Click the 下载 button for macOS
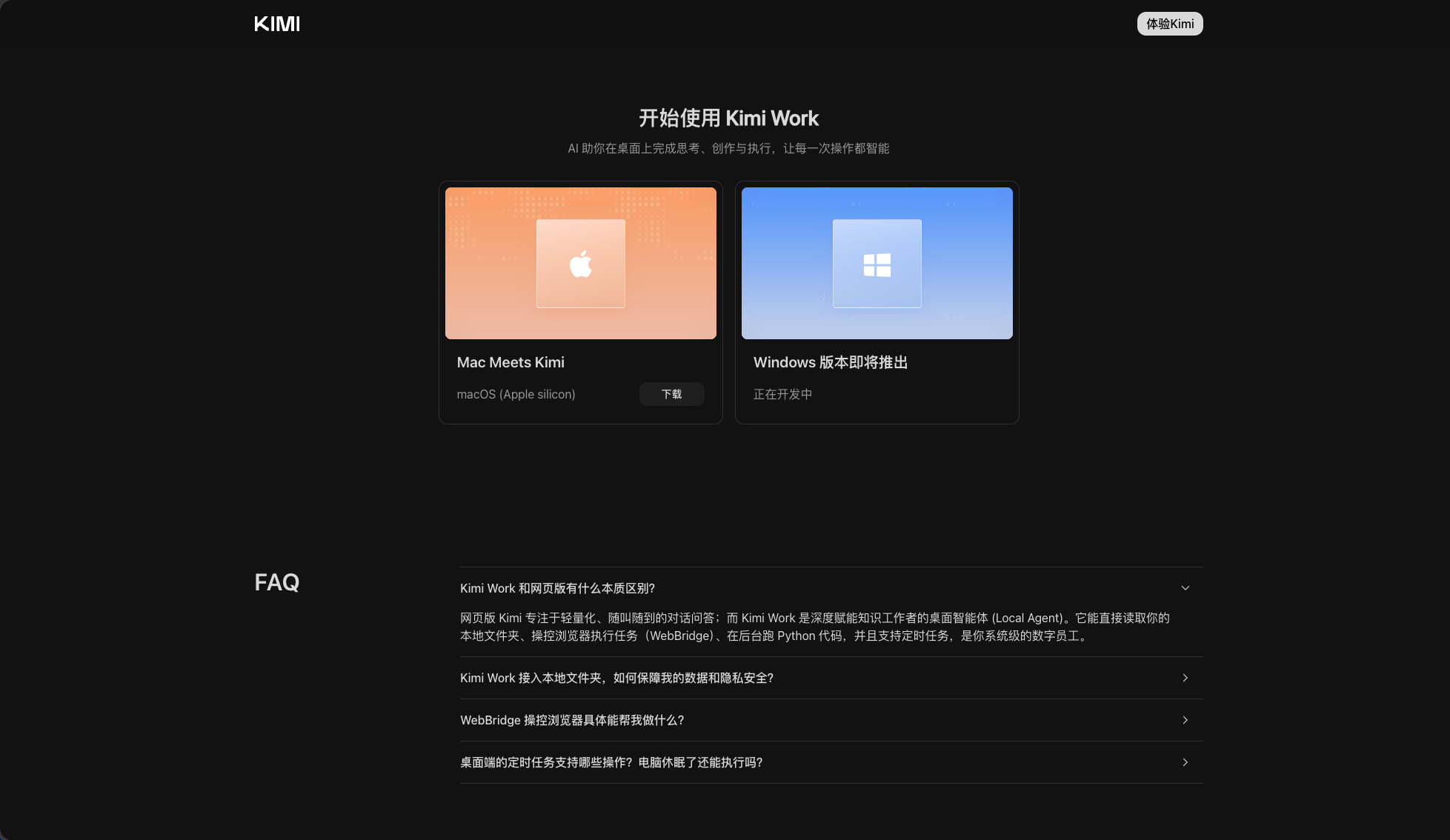 pyautogui.click(x=672, y=394)
